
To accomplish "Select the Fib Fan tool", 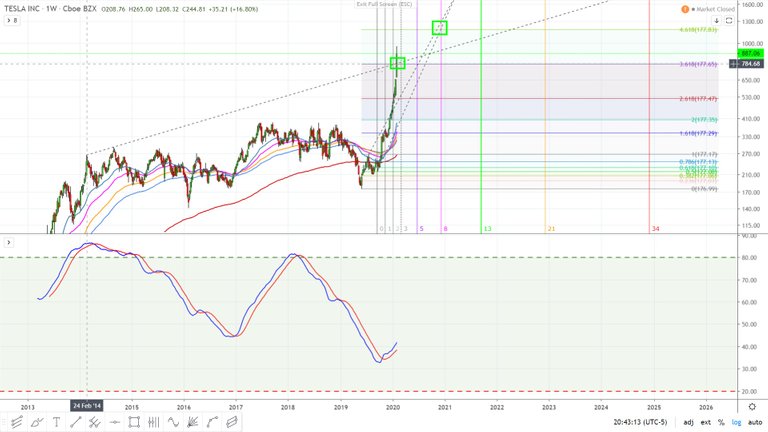I will 193,422.
